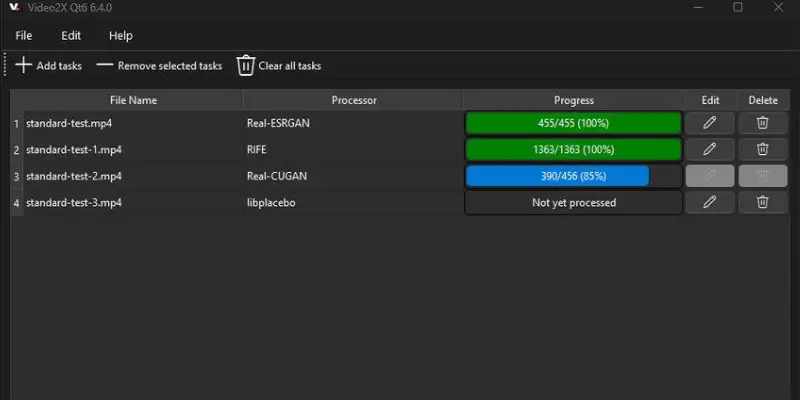Edit the standard-test.mp4 task via its pencil icon
The width and height of the screenshot is (800, 400).
pos(709,123)
